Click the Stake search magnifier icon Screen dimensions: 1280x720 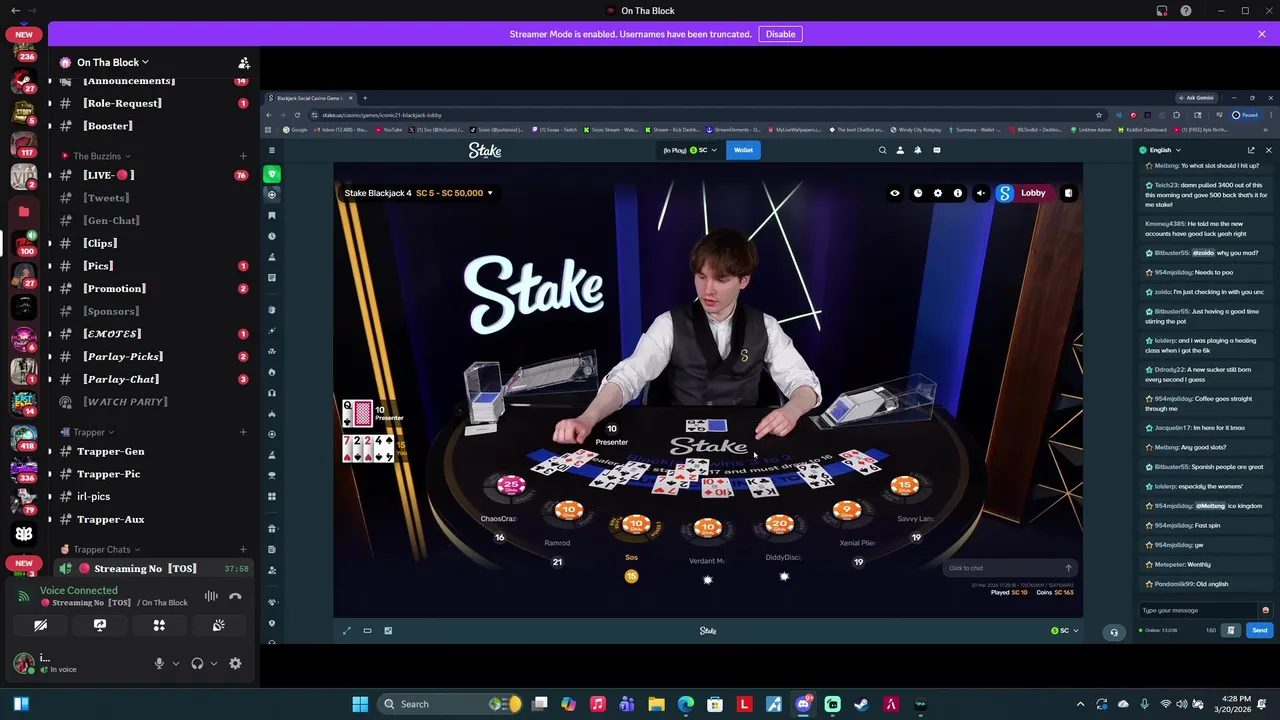(882, 150)
